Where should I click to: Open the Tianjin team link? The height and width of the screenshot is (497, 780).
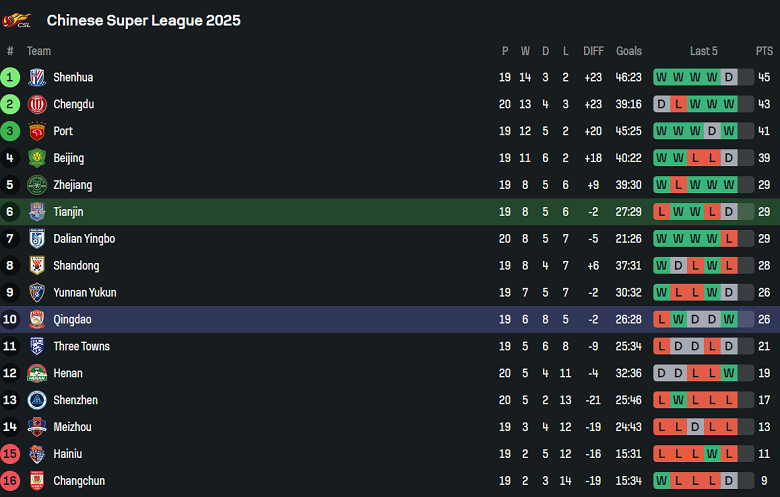tap(68, 212)
